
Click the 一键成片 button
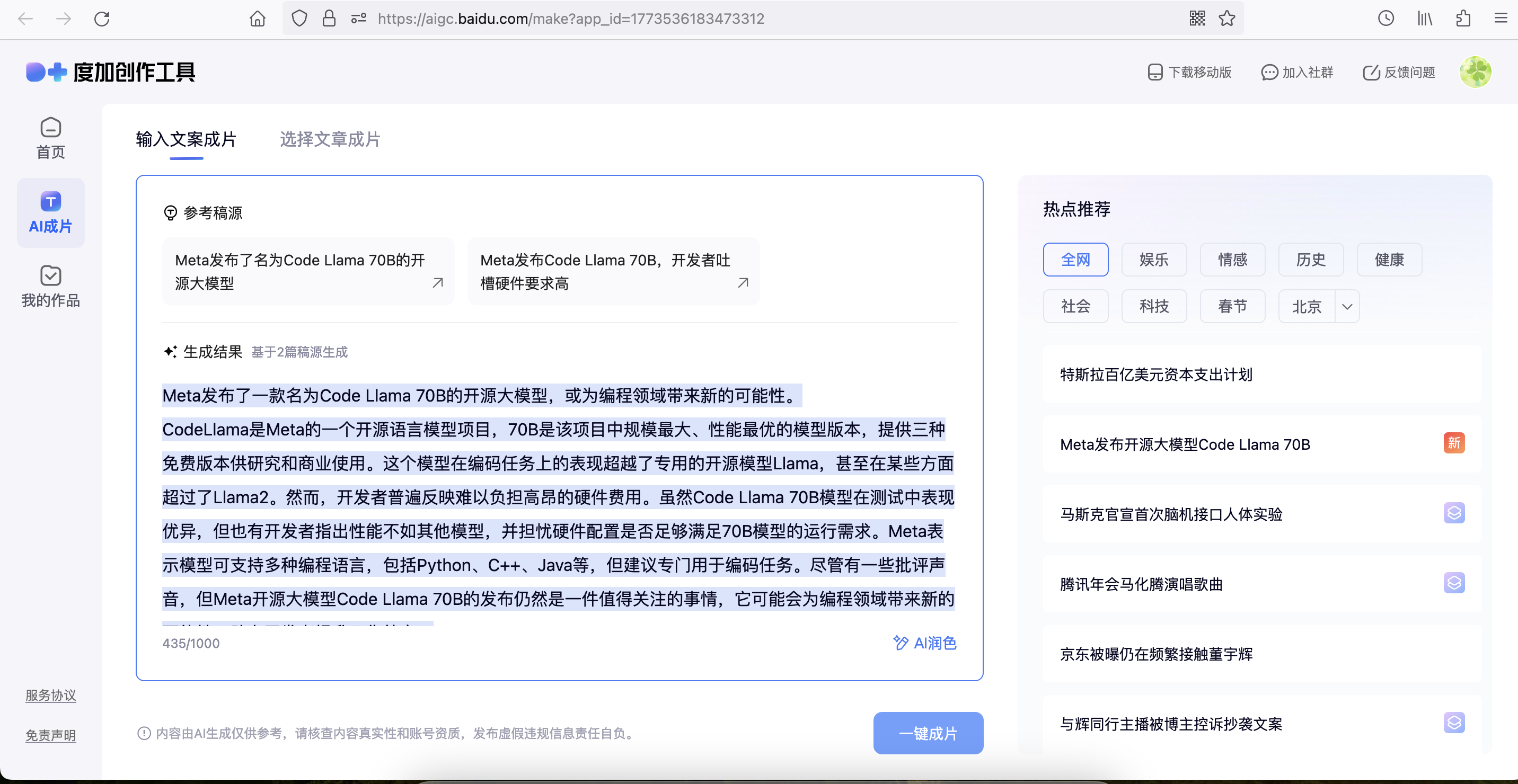(928, 733)
